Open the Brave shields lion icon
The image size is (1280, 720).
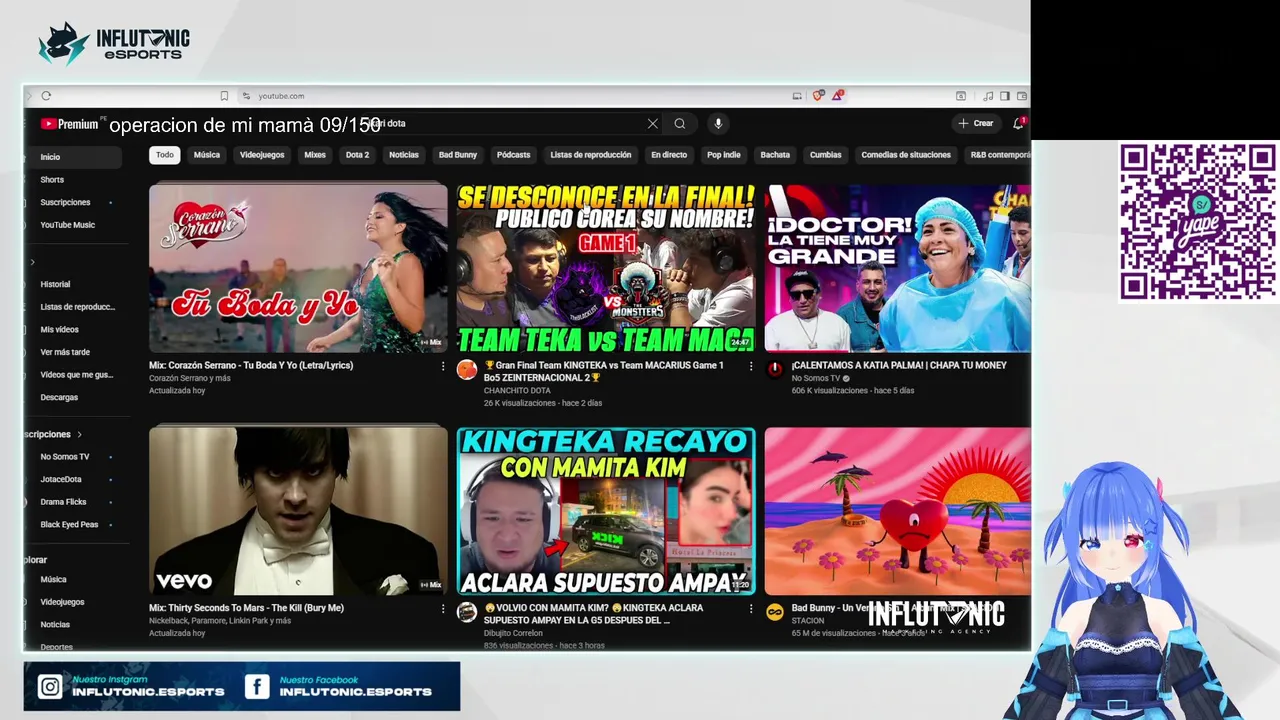[x=818, y=96]
